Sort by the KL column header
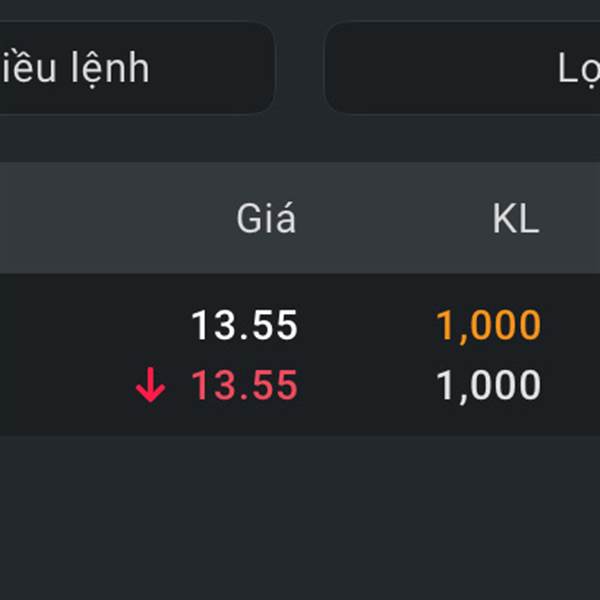The image size is (600, 600). [516, 219]
